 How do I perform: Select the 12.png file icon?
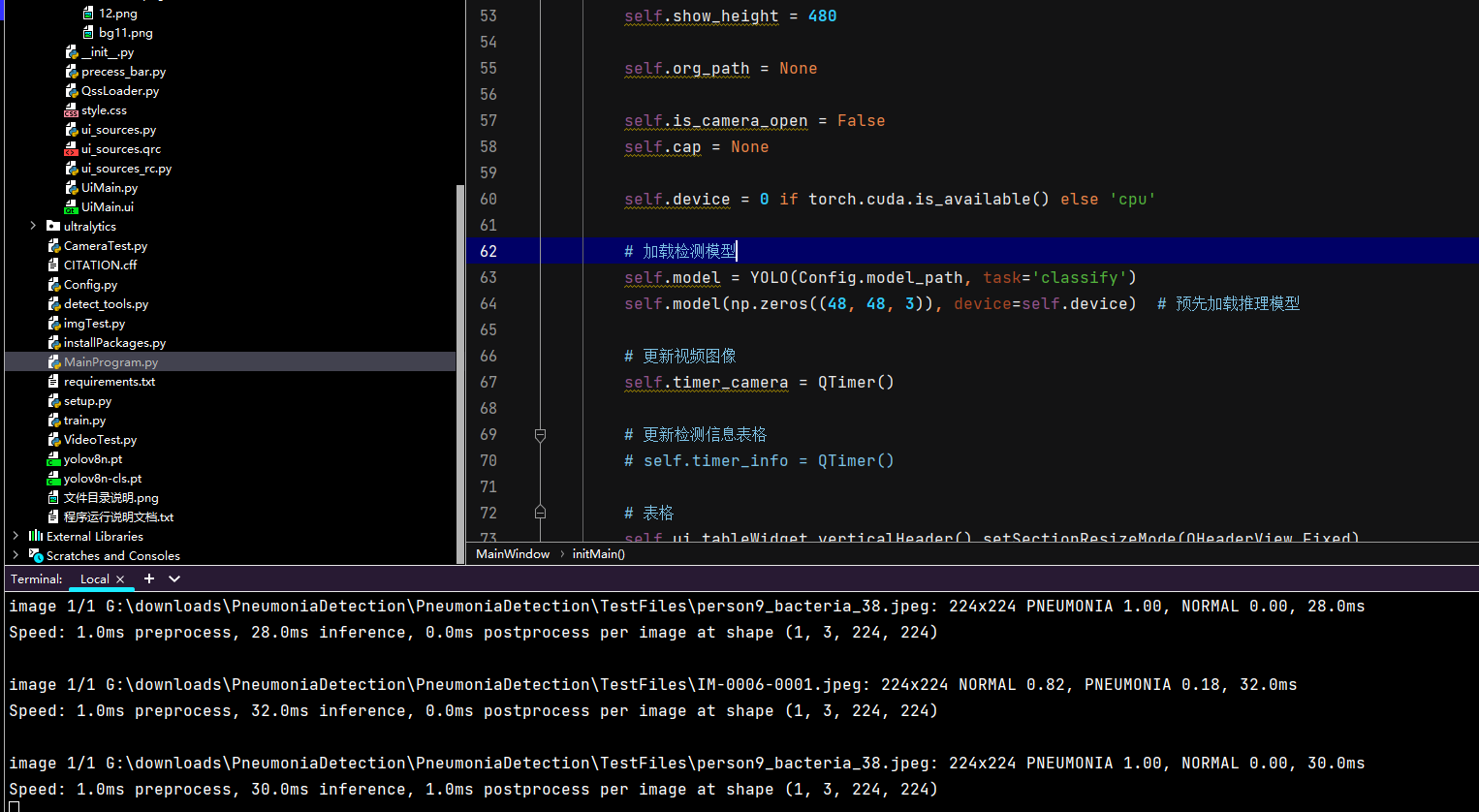pos(88,14)
